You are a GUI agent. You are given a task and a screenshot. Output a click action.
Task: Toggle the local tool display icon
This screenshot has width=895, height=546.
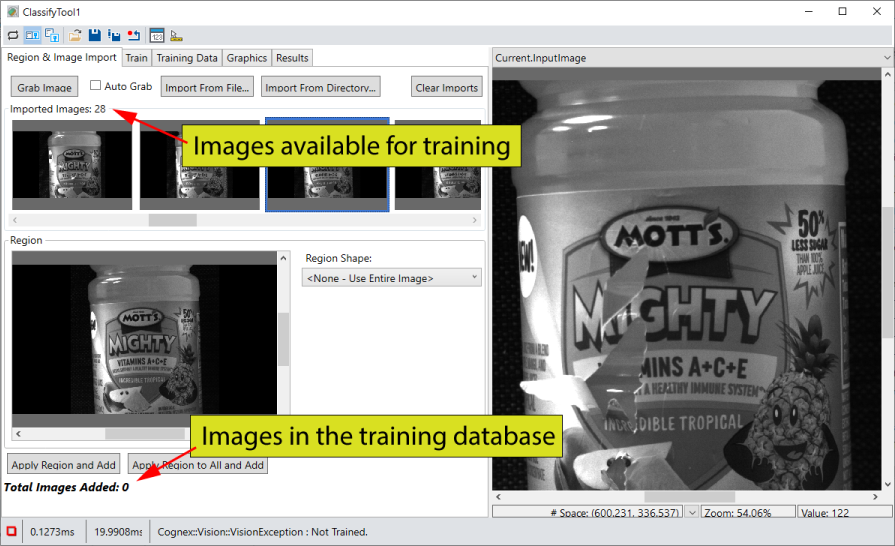click(x=32, y=35)
